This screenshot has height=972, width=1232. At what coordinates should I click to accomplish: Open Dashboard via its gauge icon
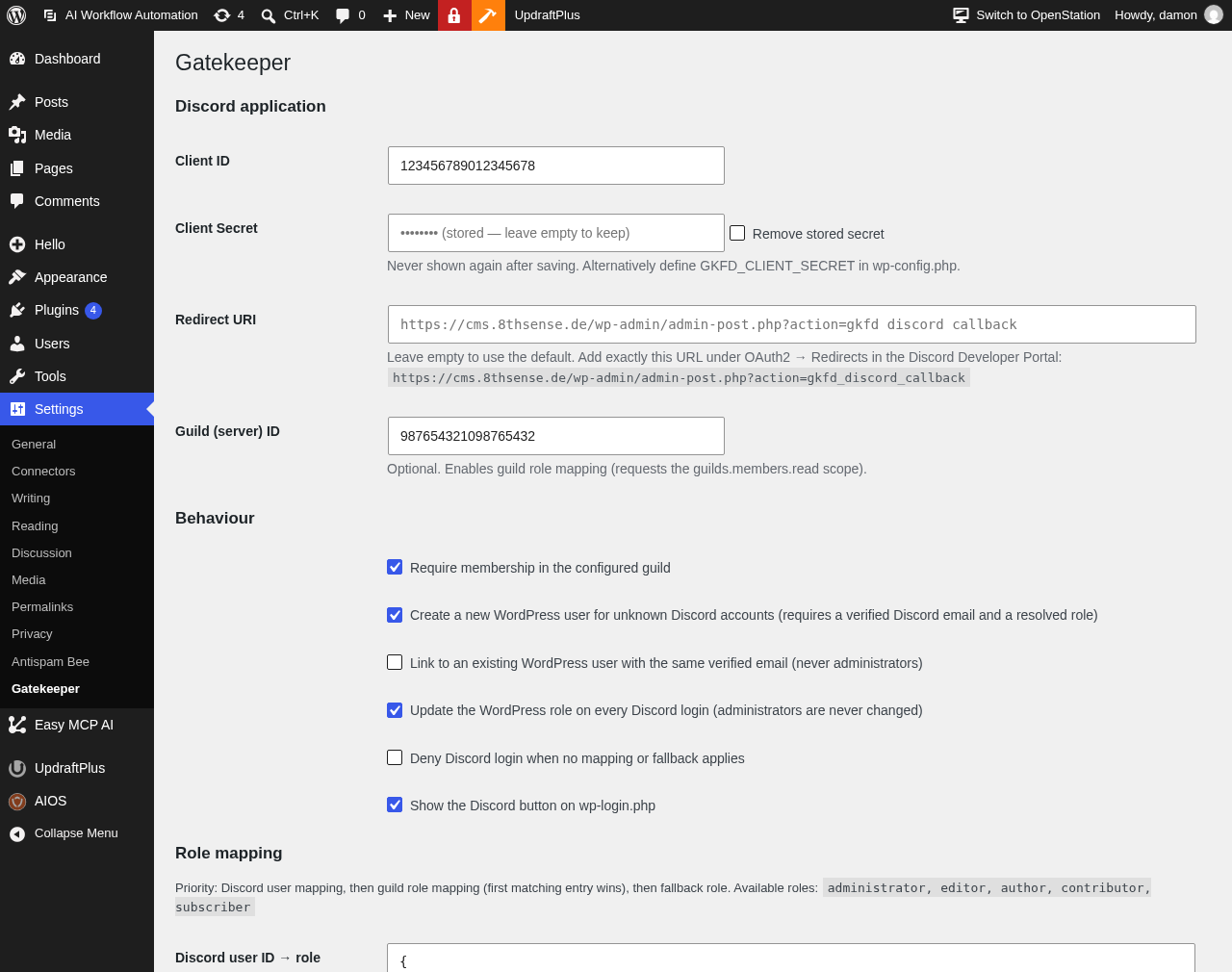(17, 59)
